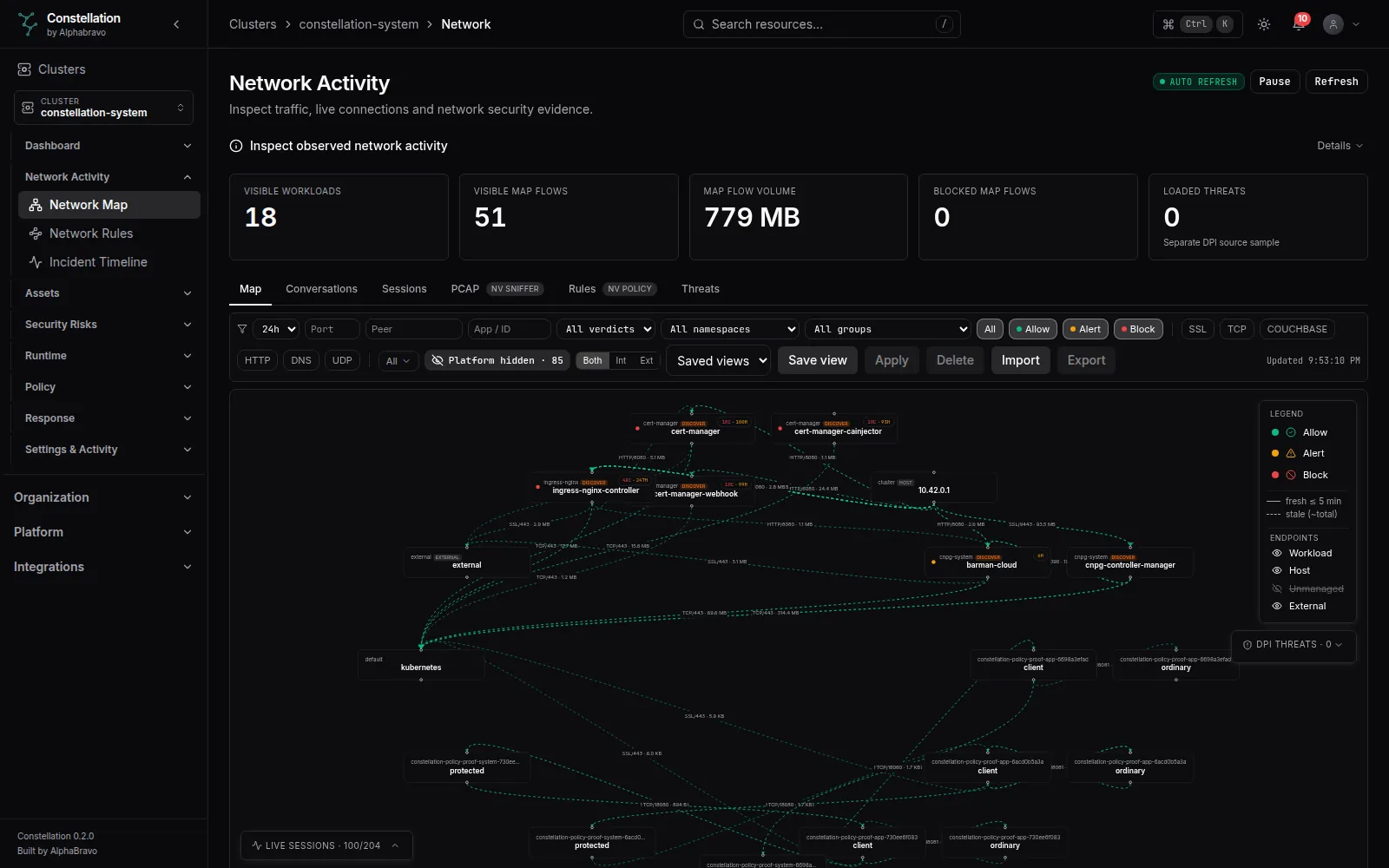Viewport: 1389px width, 868px height.
Task: Select the Allow verdict filter chip
Action: click(1032, 329)
